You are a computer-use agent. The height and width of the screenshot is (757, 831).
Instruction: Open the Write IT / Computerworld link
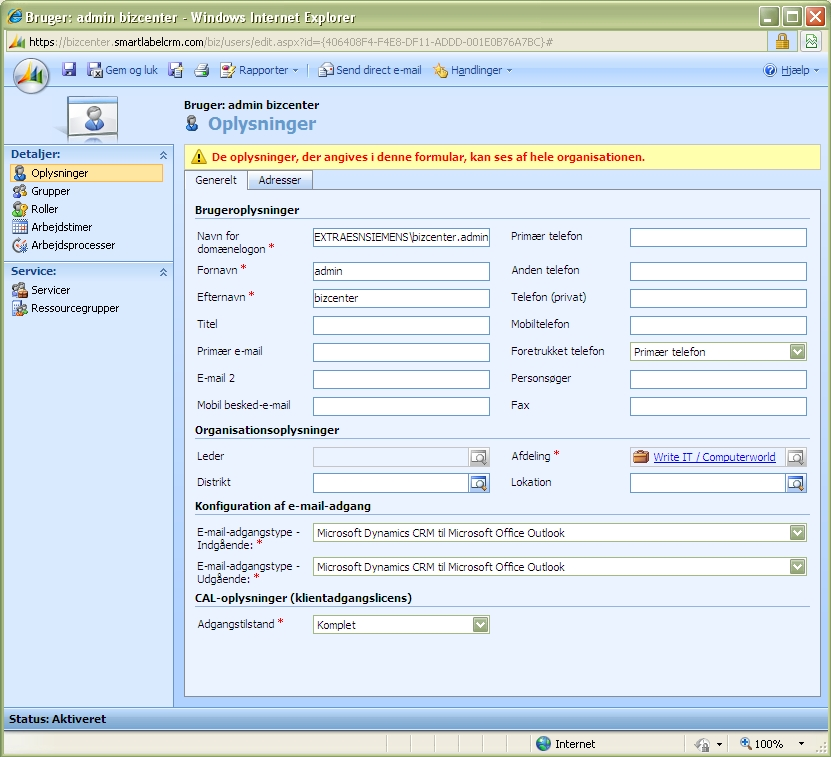pyautogui.click(x=714, y=457)
